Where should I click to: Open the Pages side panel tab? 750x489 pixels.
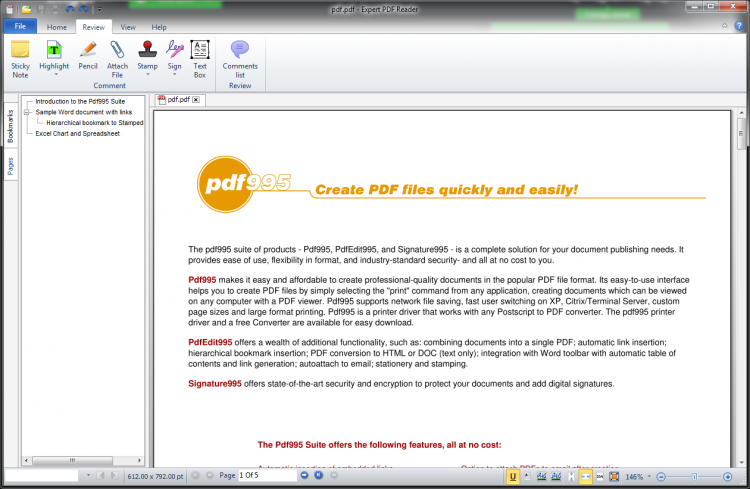click(x=11, y=166)
